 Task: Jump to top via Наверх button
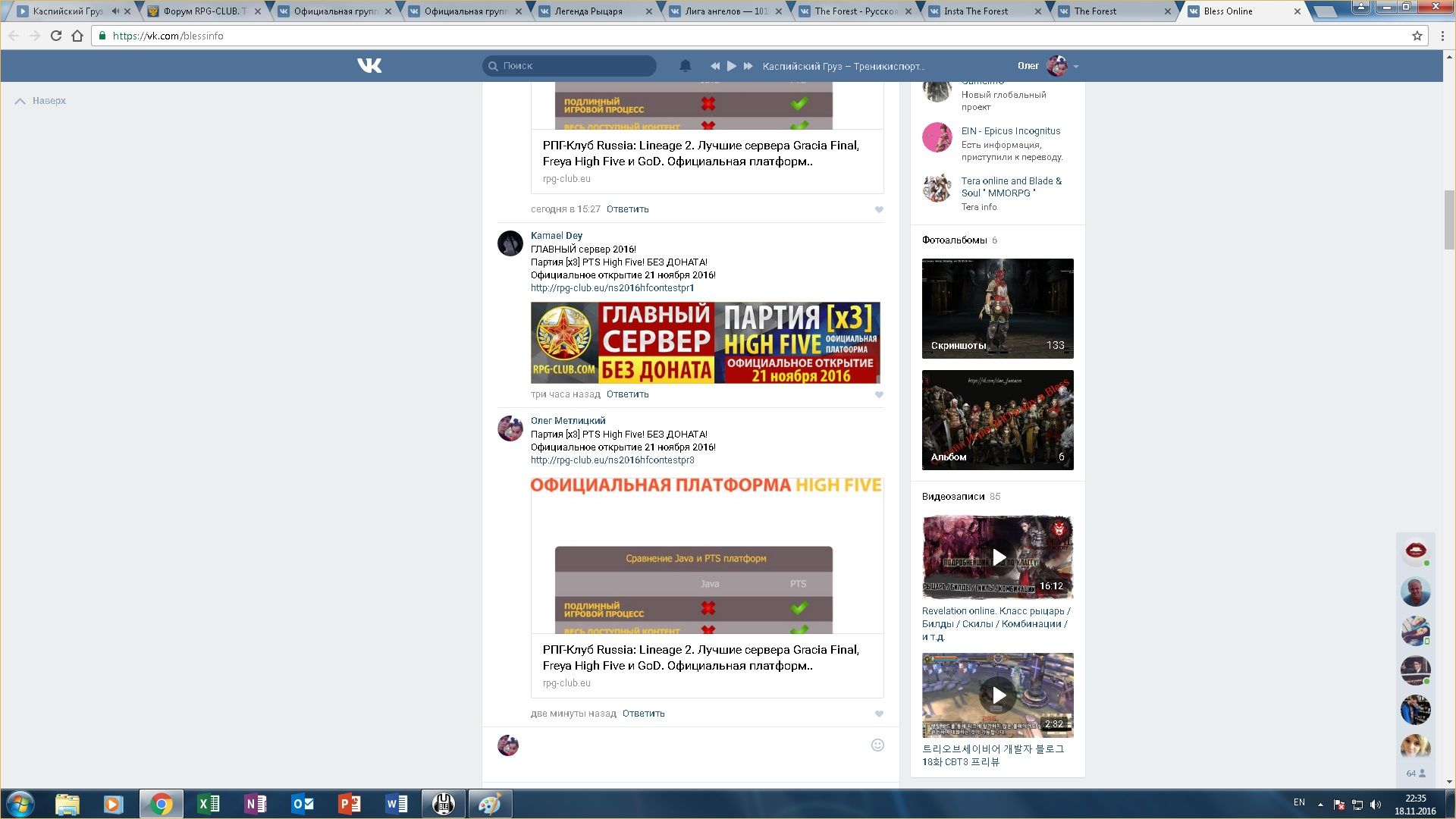click(x=41, y=101)
